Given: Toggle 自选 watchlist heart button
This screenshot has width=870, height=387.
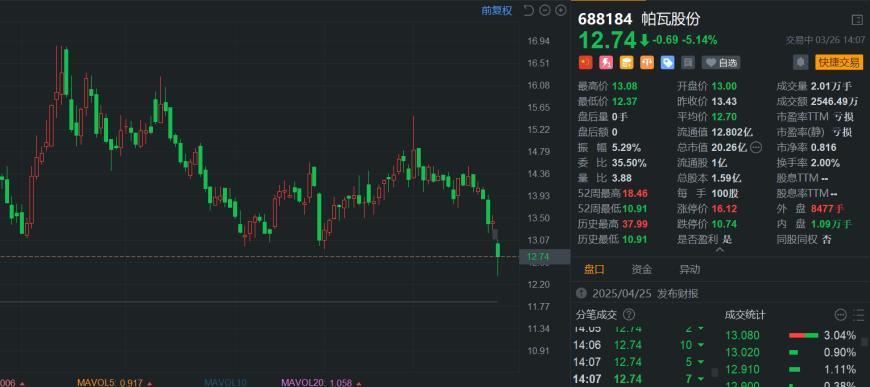Looking at the screenshot, I should 721,63.
